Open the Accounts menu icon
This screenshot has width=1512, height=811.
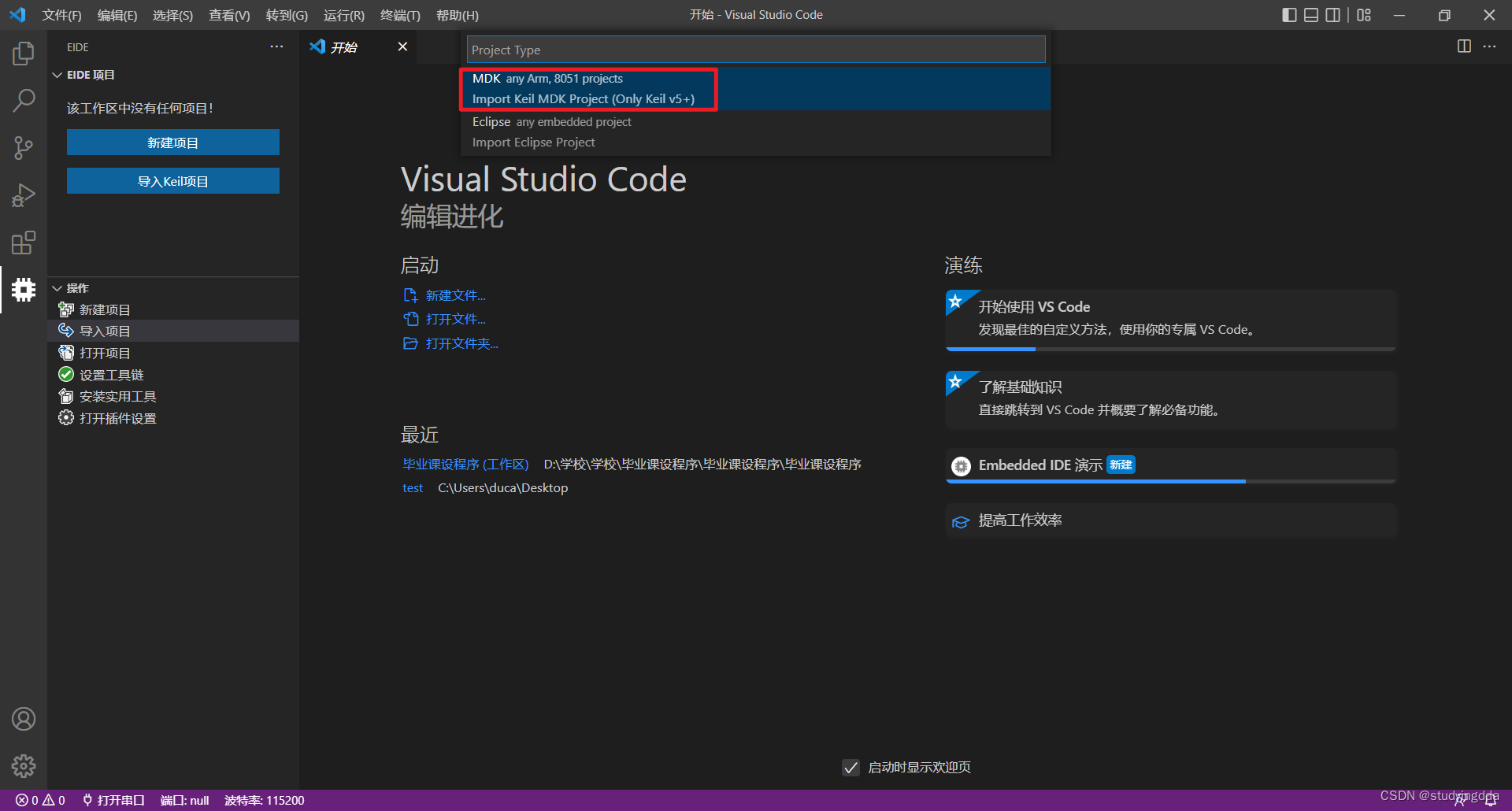[x=24, y=719]
